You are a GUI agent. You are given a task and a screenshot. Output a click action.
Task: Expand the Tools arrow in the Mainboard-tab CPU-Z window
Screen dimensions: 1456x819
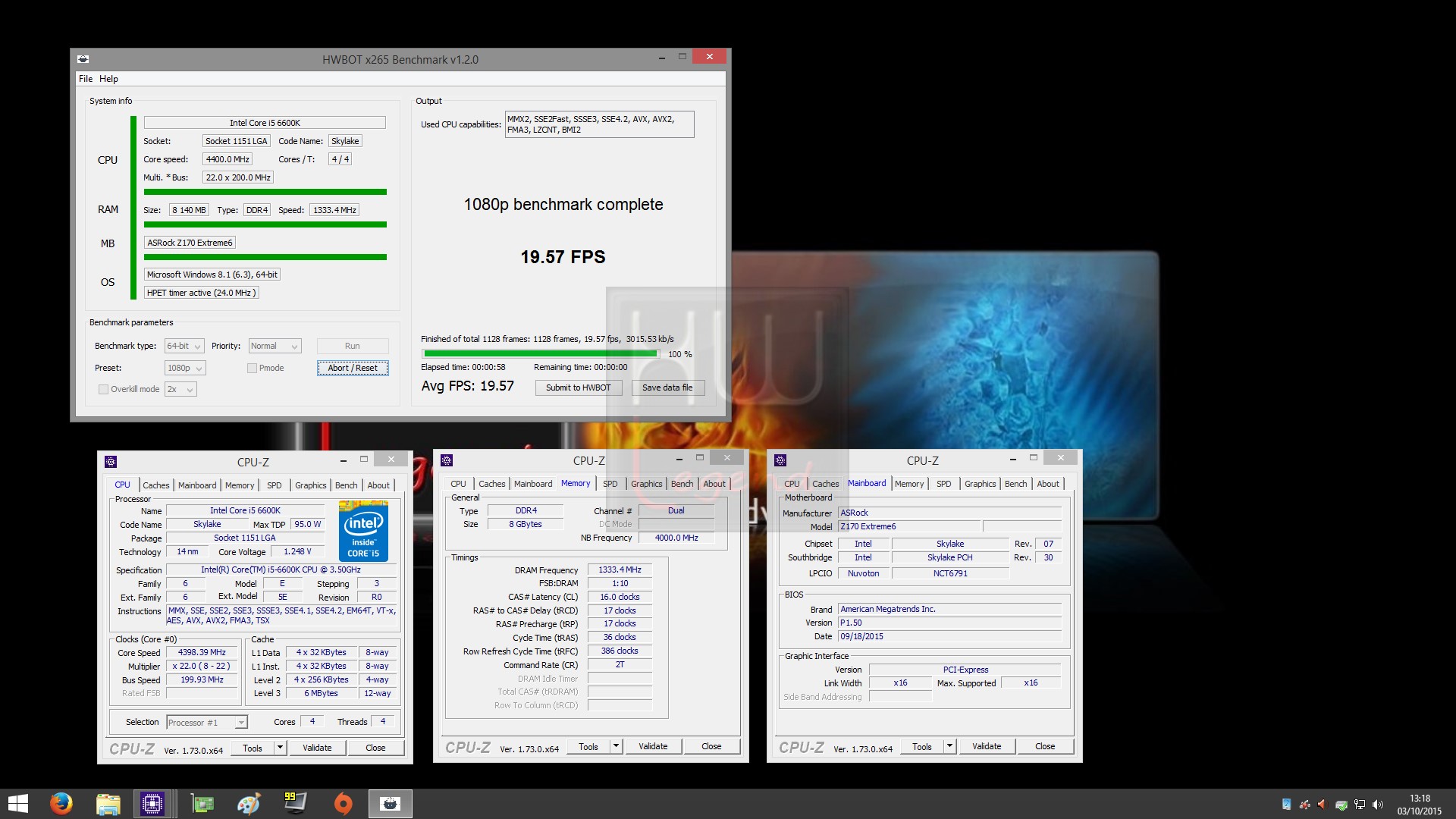[949, 746]
